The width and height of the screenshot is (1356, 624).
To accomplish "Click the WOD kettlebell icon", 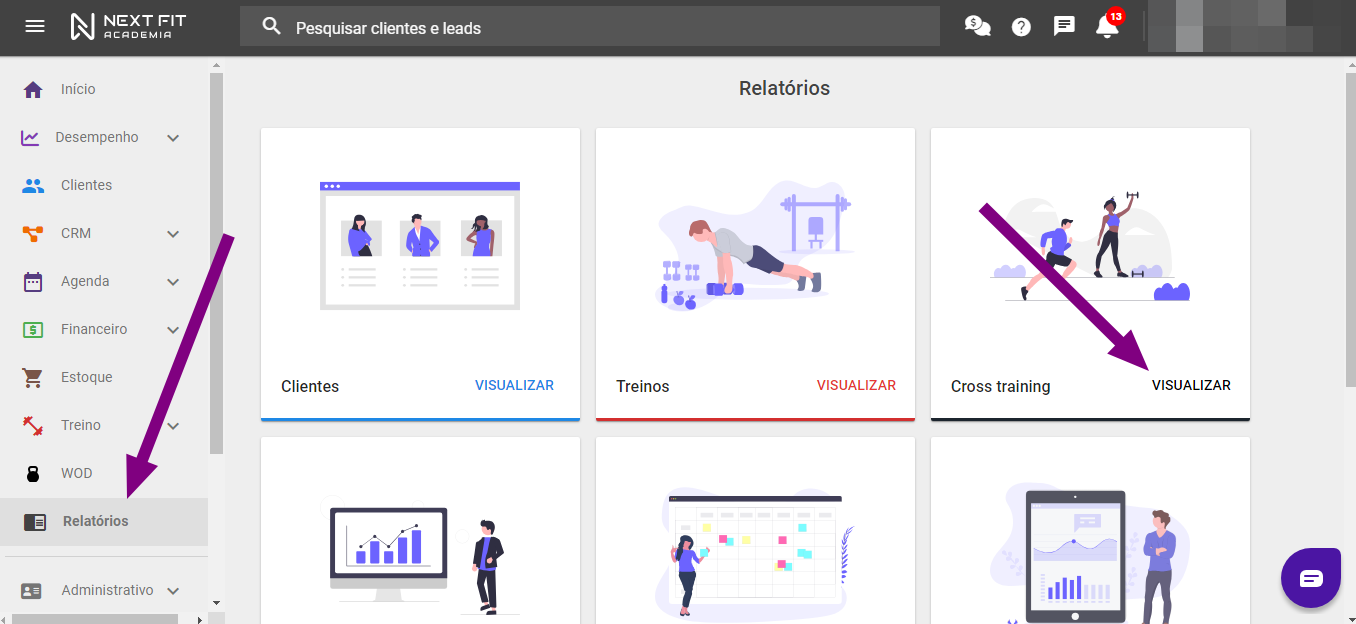I will 33,473.
